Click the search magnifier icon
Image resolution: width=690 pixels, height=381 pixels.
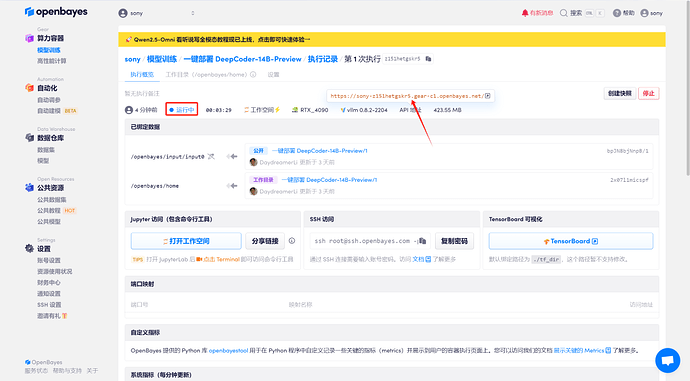click(564, 13)
